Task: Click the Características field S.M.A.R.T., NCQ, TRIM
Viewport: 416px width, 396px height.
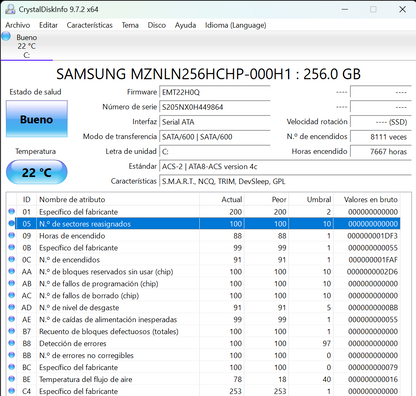Action: [285, 181]
